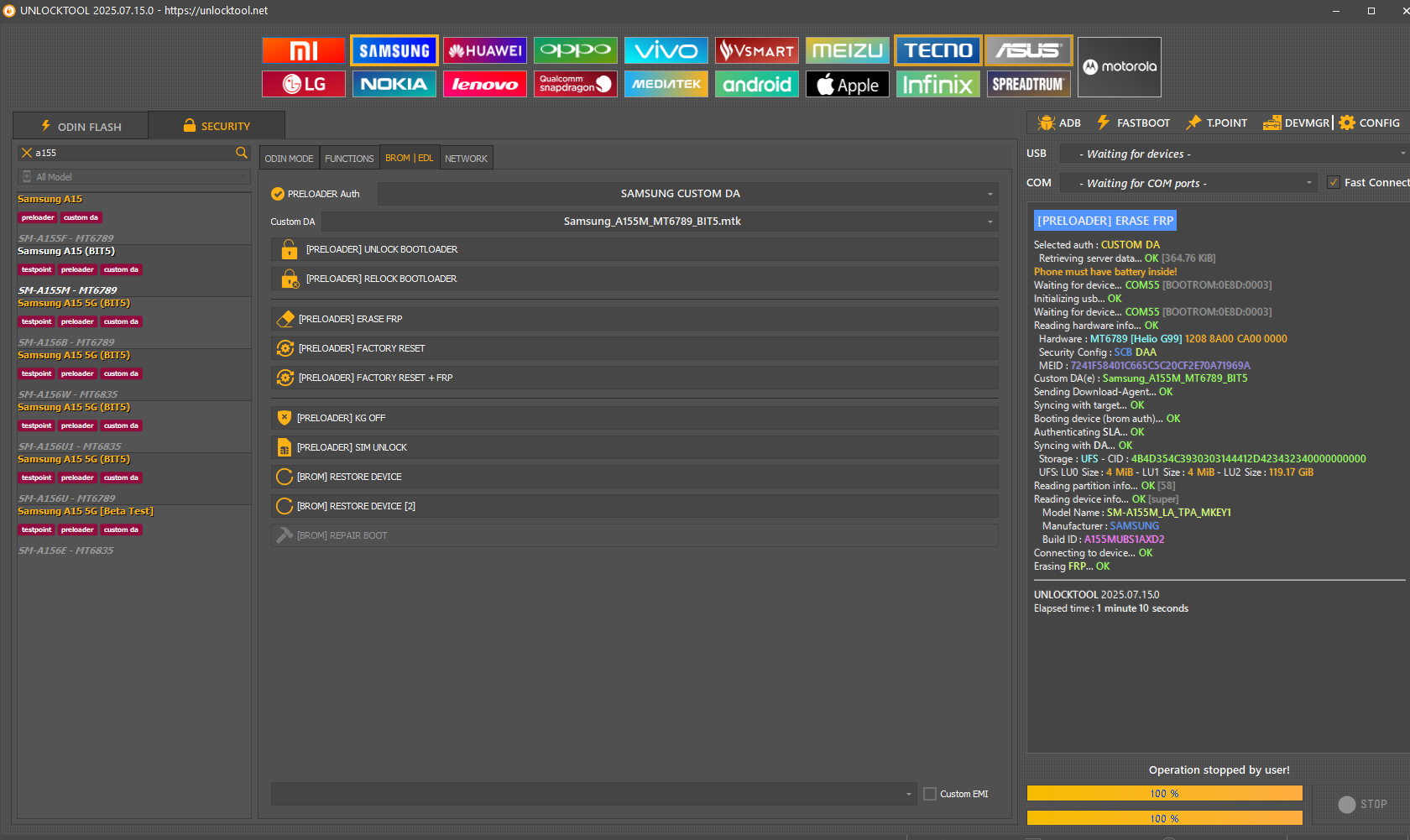Expand the USB devices dropdown
The width and height of the screenshot is (1410, 840).
pyautogui.click(x=1234, y=154)
